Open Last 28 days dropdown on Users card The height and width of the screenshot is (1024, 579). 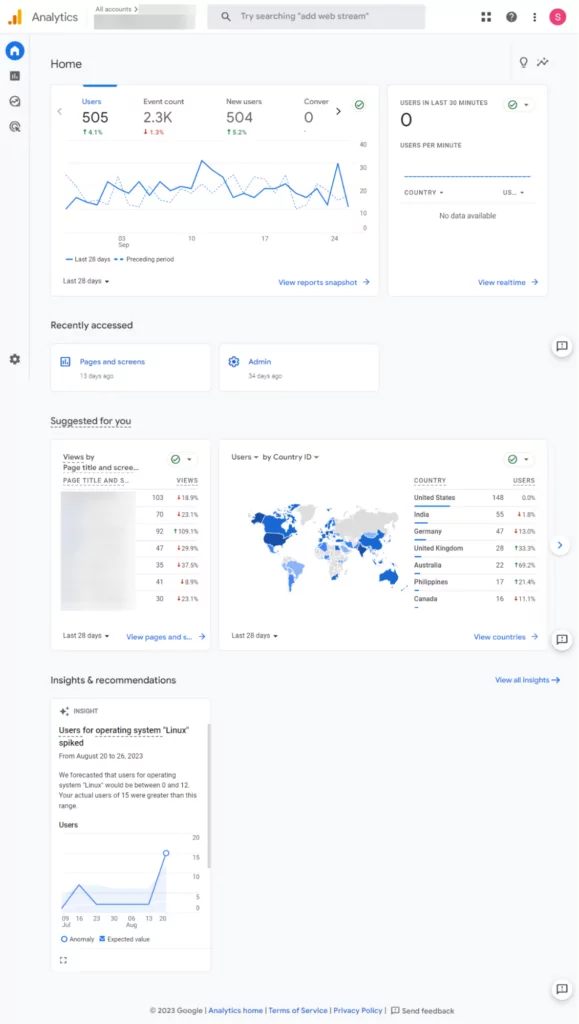coord(86,281)
